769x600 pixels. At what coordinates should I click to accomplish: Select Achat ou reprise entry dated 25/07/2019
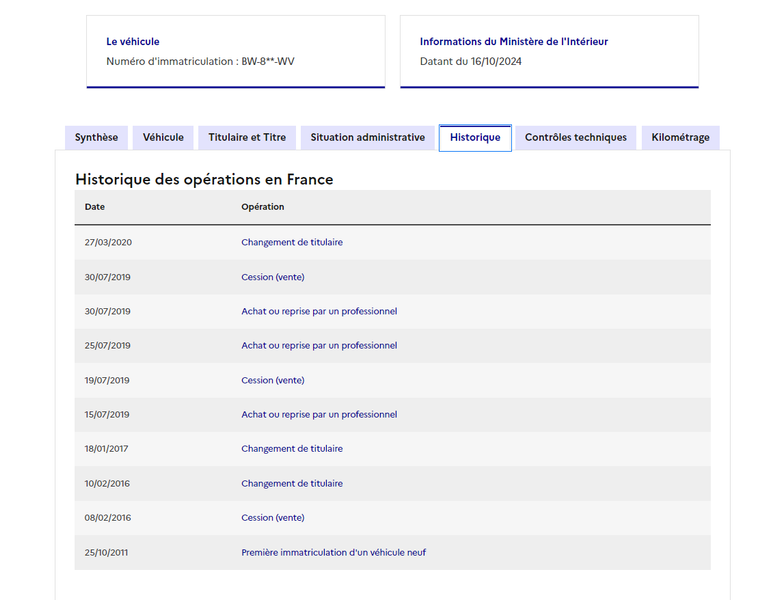(319, 346)
